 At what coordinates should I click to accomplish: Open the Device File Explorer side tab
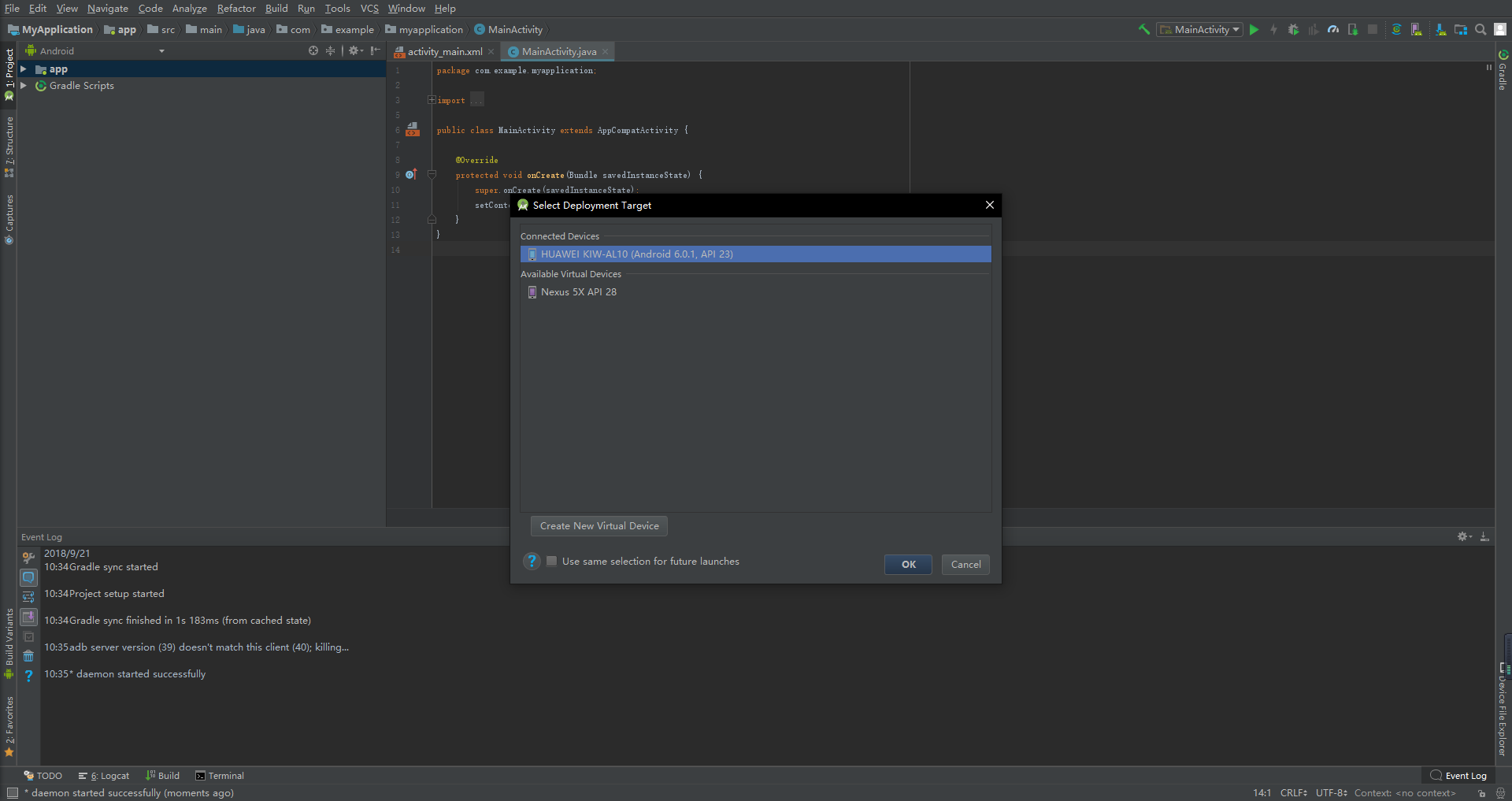1503,709
